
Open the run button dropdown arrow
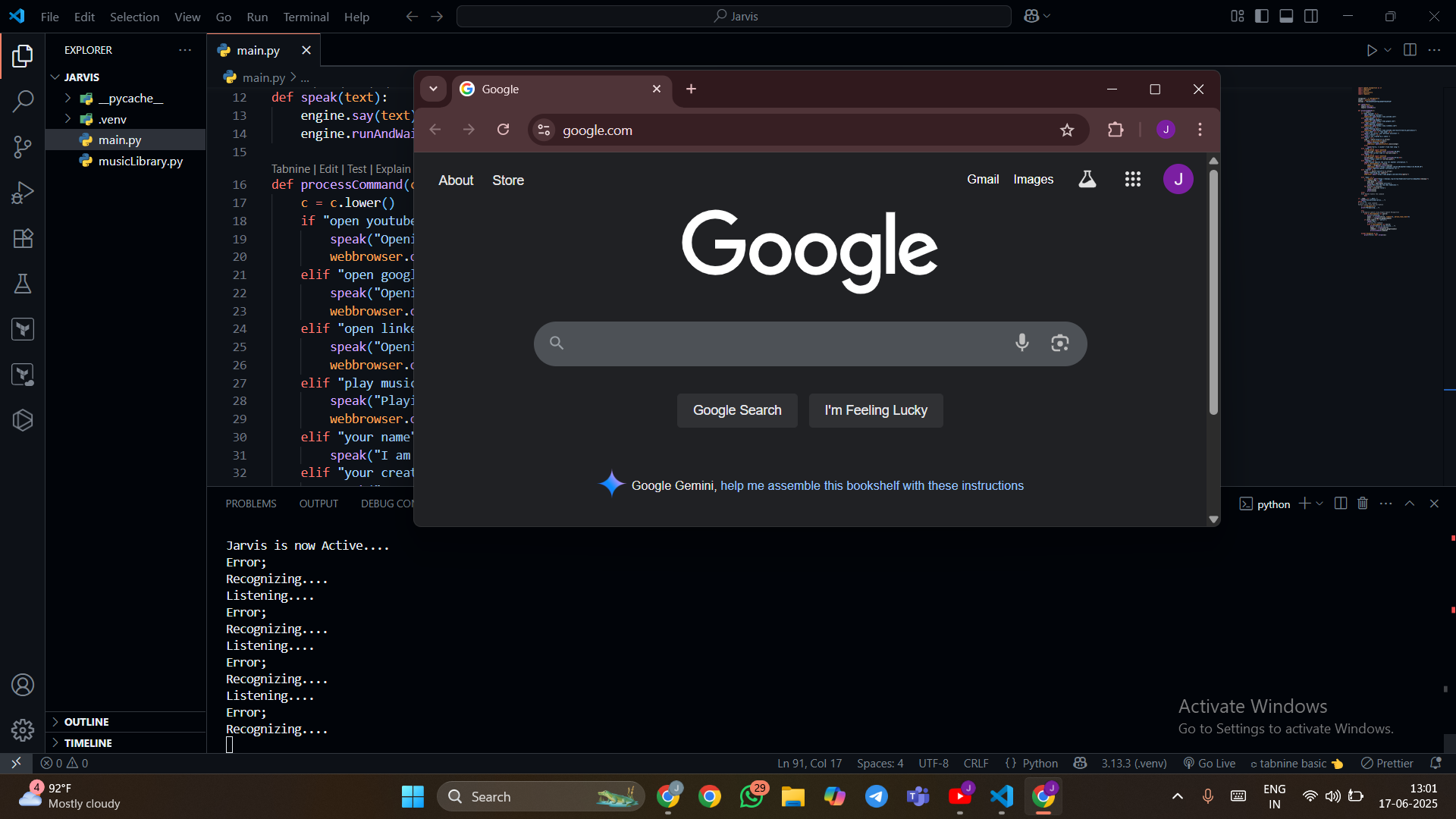(1388, 50)
